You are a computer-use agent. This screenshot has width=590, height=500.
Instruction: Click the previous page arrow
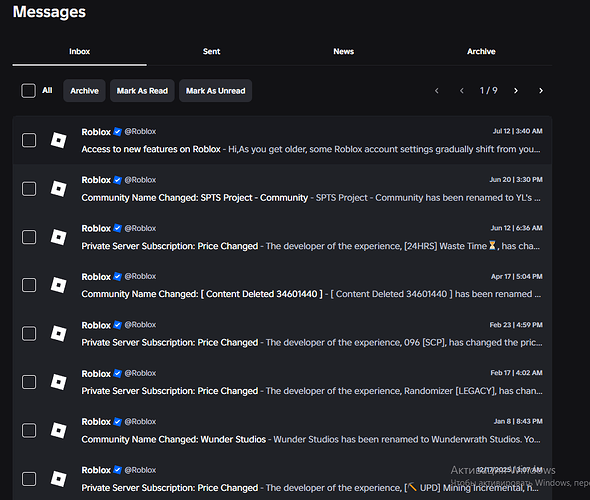(x=462, y=91)
